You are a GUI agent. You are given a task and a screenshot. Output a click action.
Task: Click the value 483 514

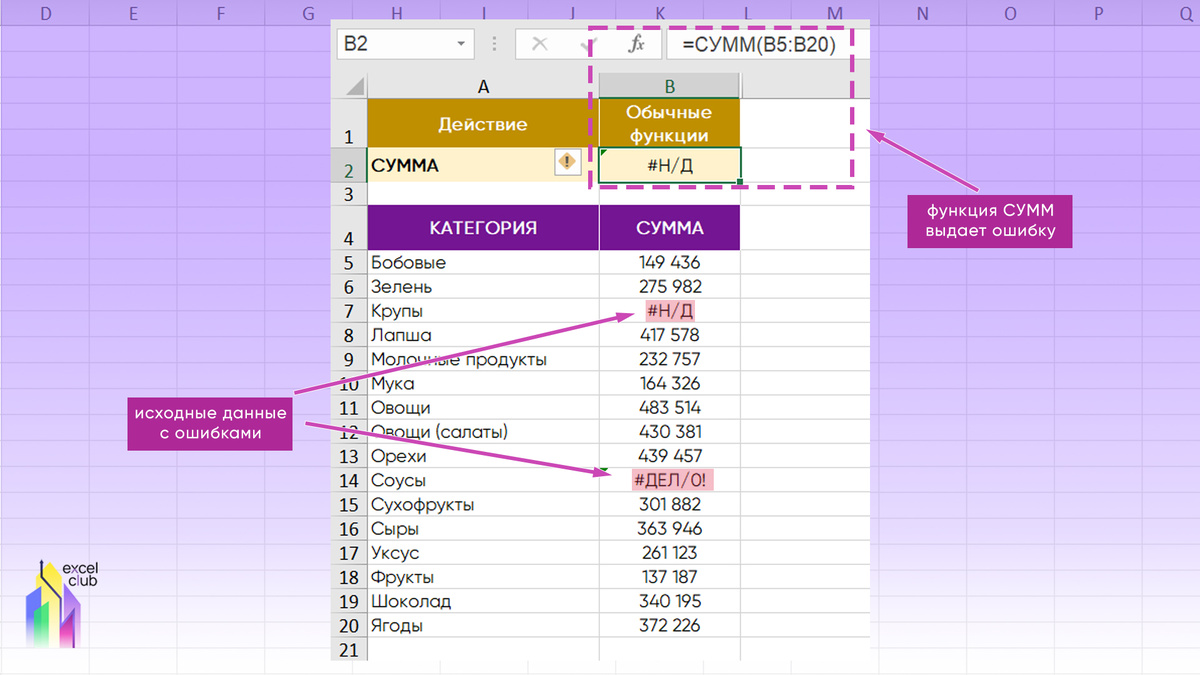[670, 408]
